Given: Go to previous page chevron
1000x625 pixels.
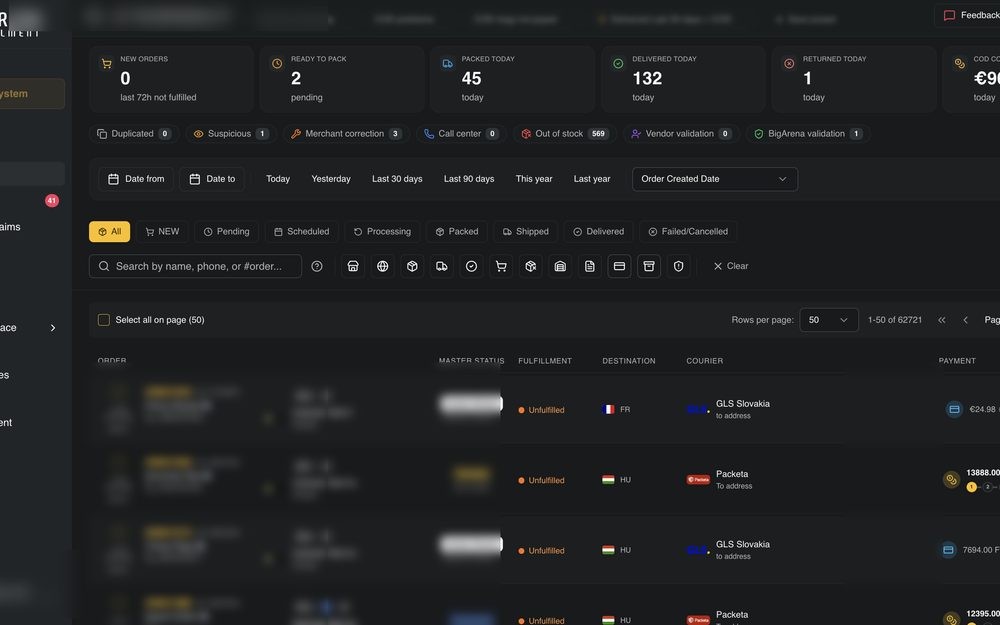Looking at the screenshot, I should pyautogui.click(x=966, y=320).
